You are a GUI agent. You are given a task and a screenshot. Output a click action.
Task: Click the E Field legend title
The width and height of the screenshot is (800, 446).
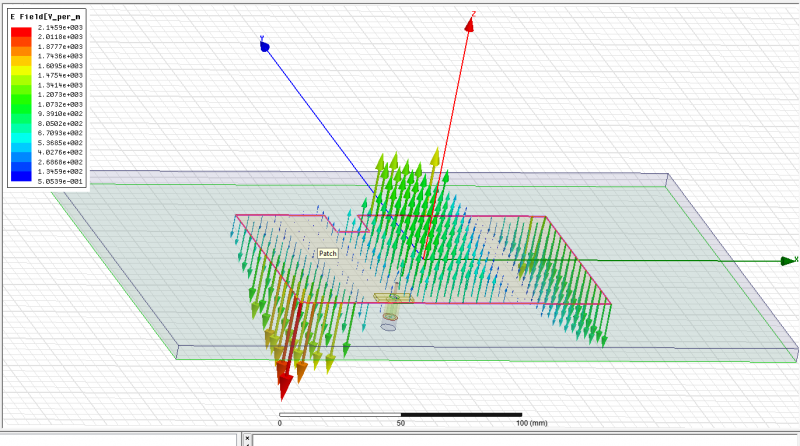click(45, 17)
